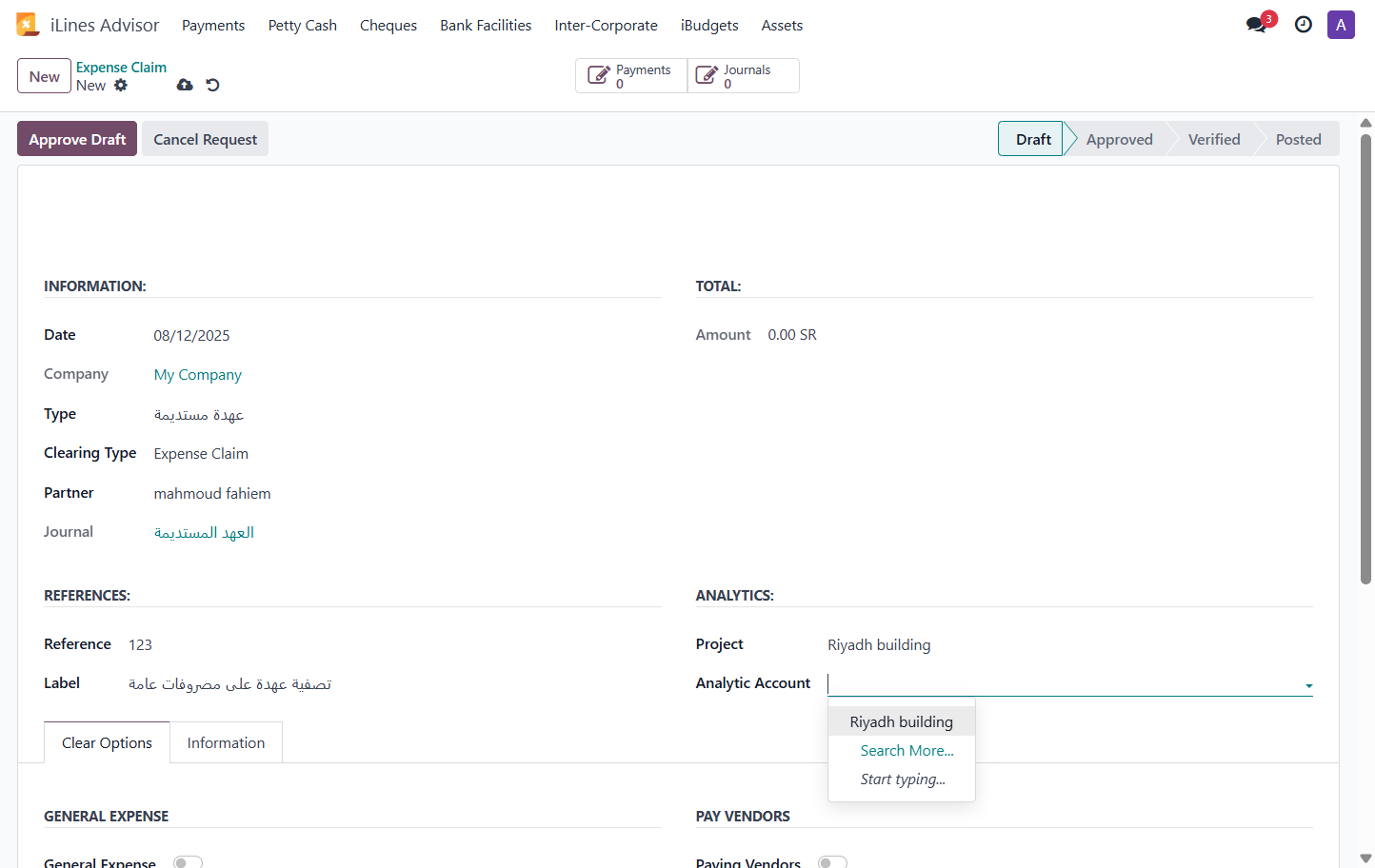This screenshot has width=1375, height=868.
Task: Open the Journal link in Information section
Action: pos(204,533)
